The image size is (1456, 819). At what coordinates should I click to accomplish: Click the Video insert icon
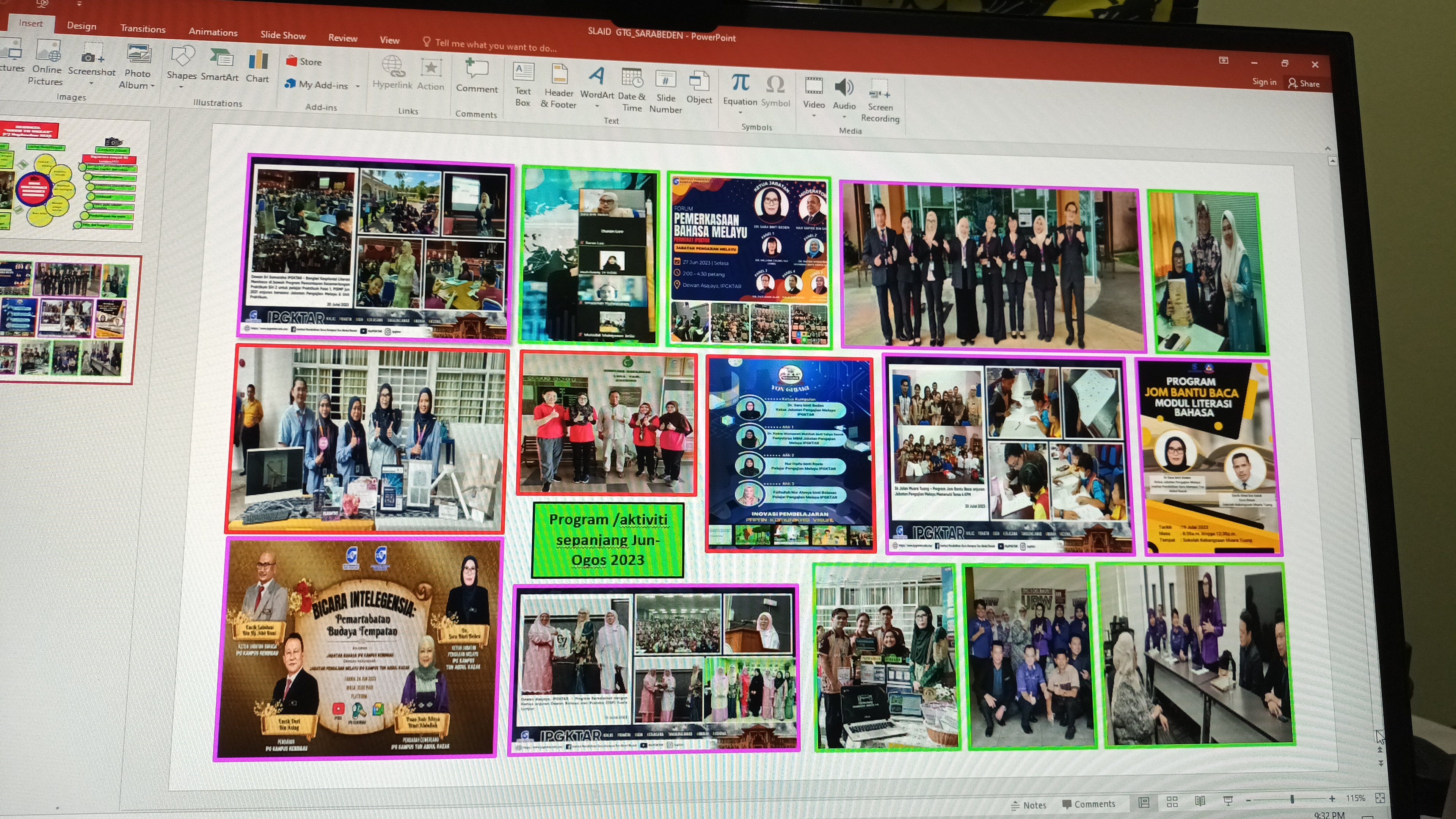click(814, 86)
